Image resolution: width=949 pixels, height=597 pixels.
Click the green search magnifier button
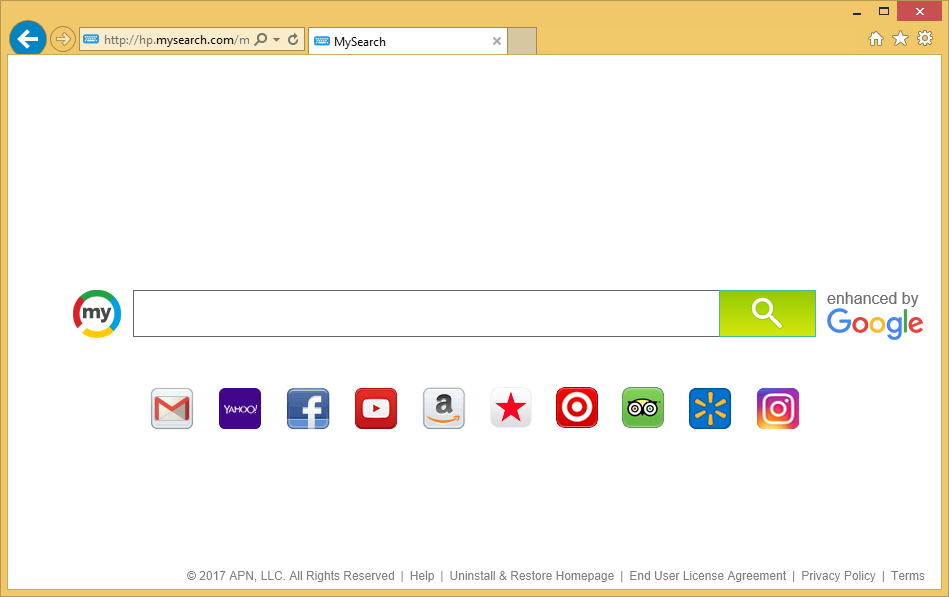click(767, 314)
